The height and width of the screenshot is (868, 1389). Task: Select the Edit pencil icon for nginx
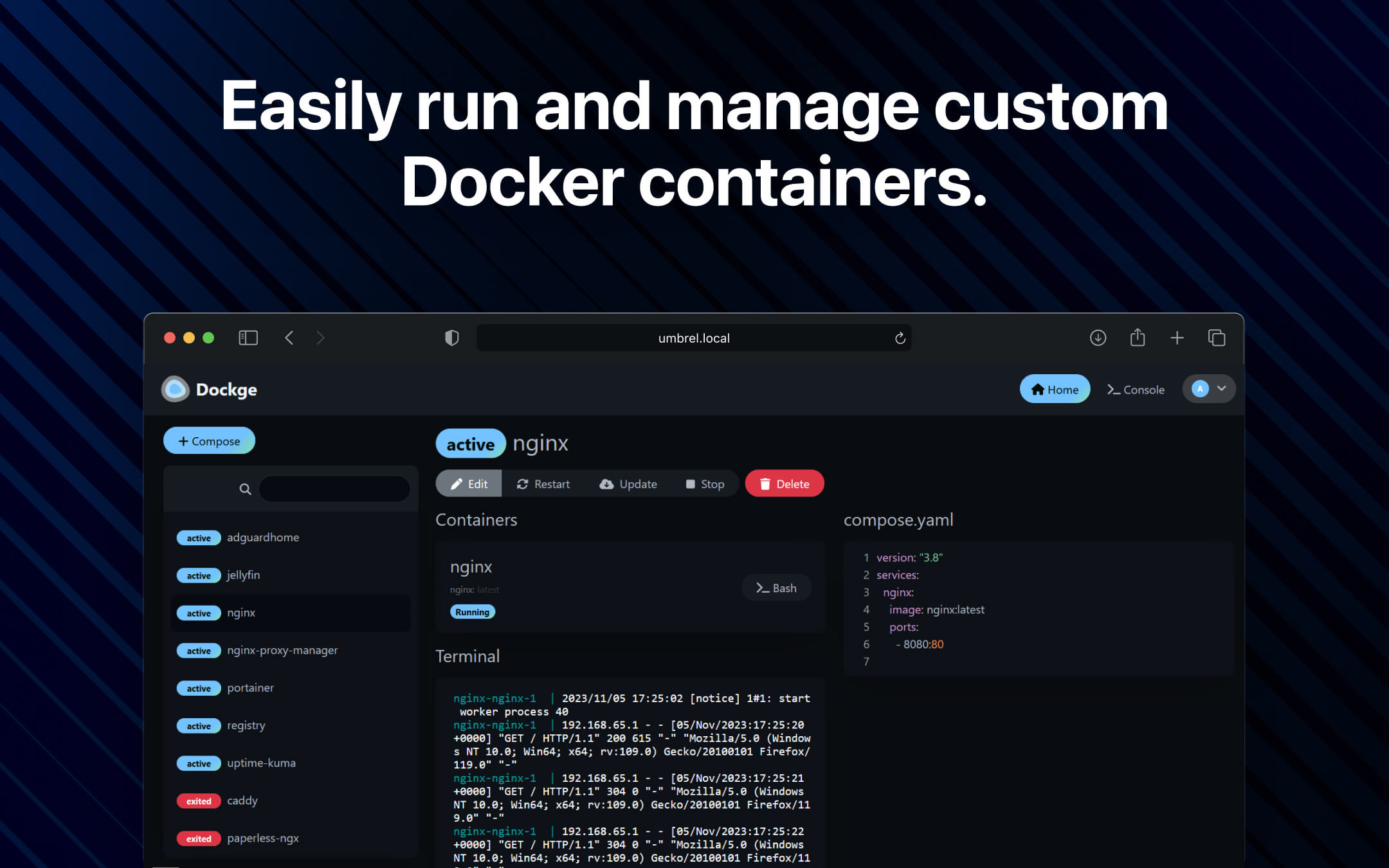click(x=457, y=484)
